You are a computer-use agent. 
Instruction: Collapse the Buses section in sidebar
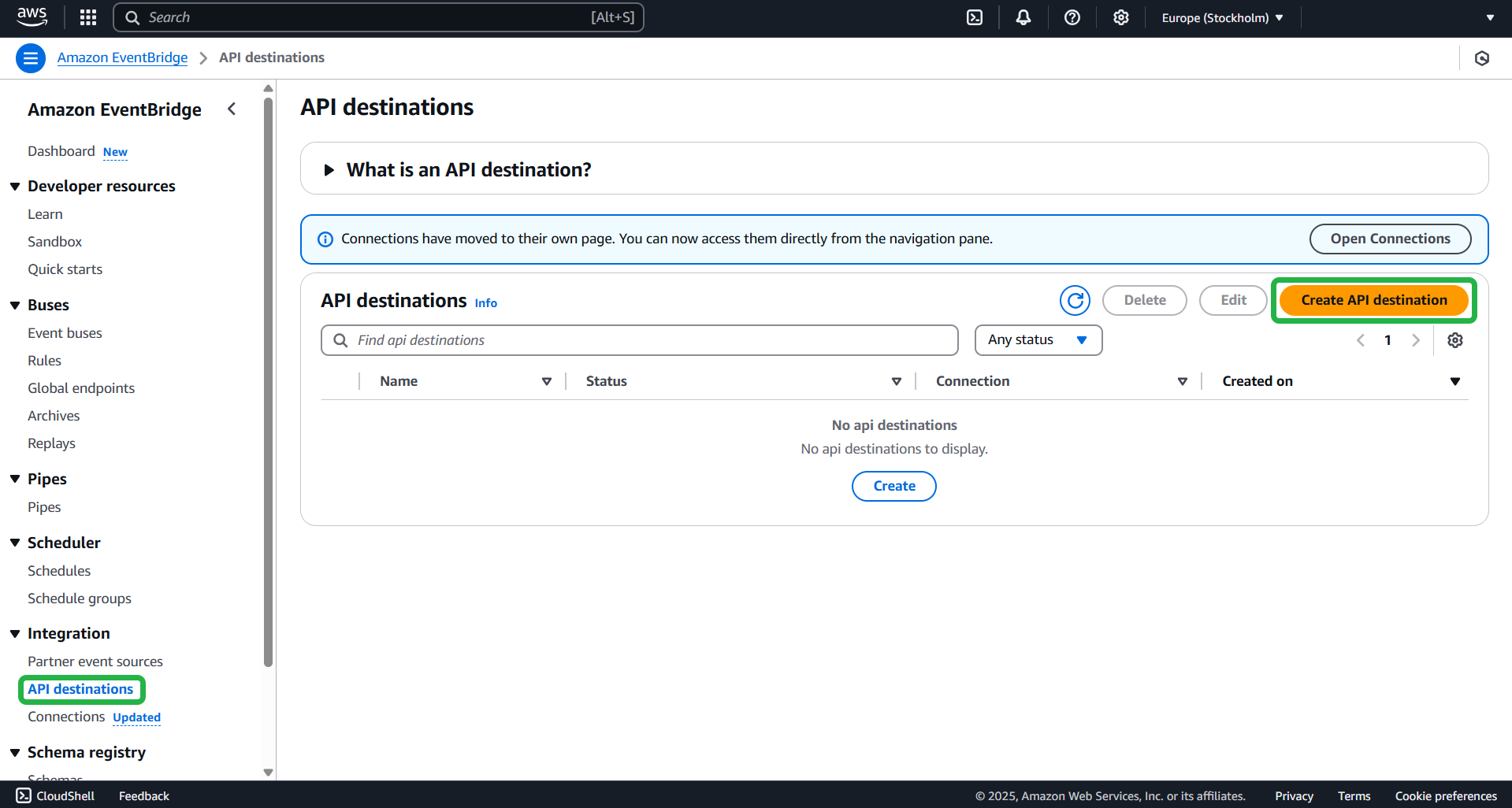[15, 306]
